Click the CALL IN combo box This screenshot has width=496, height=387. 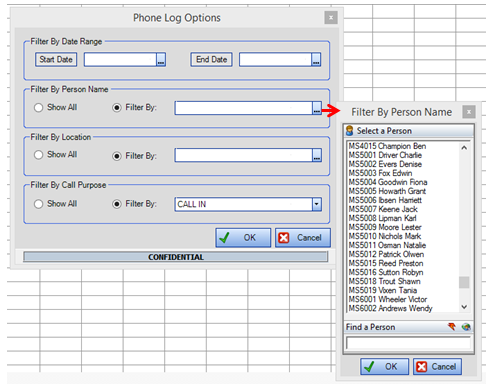click(x=248, y=204)
